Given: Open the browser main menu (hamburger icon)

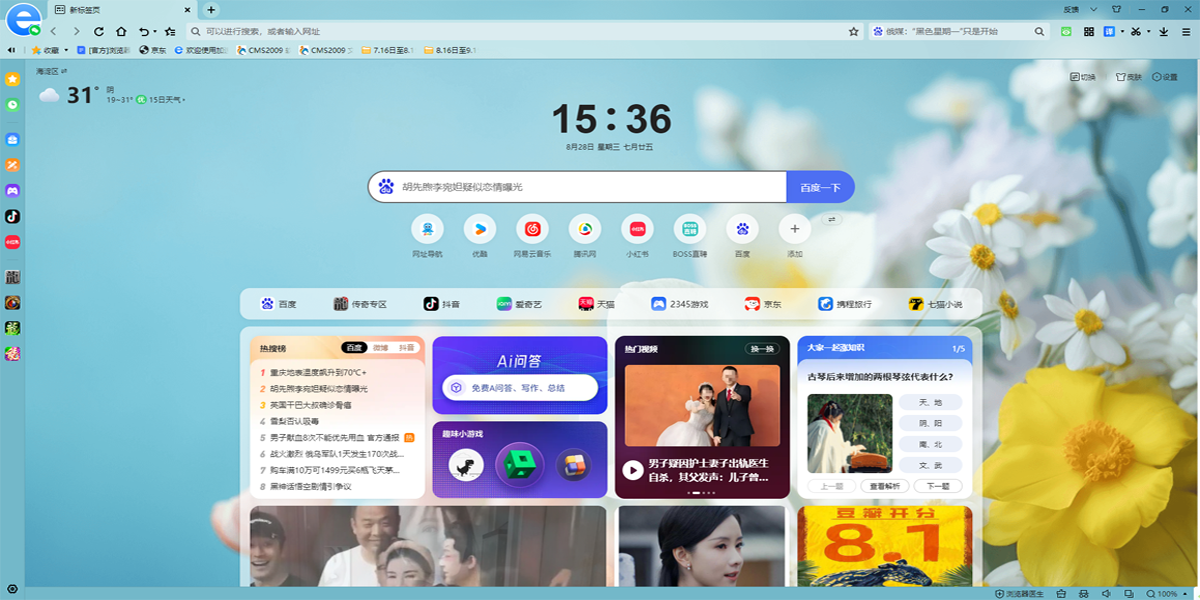Looking at the screenshot, I should pyautogui.click(x=1185, y=32).
